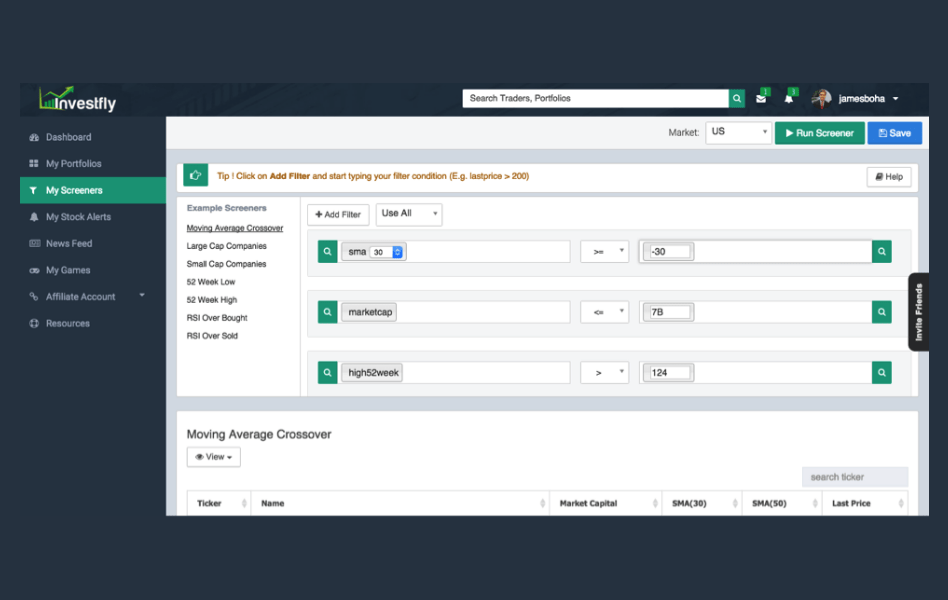Click the jamesboha profile avatar
This screenshot has width=948, height=600.
click(821, 98)
